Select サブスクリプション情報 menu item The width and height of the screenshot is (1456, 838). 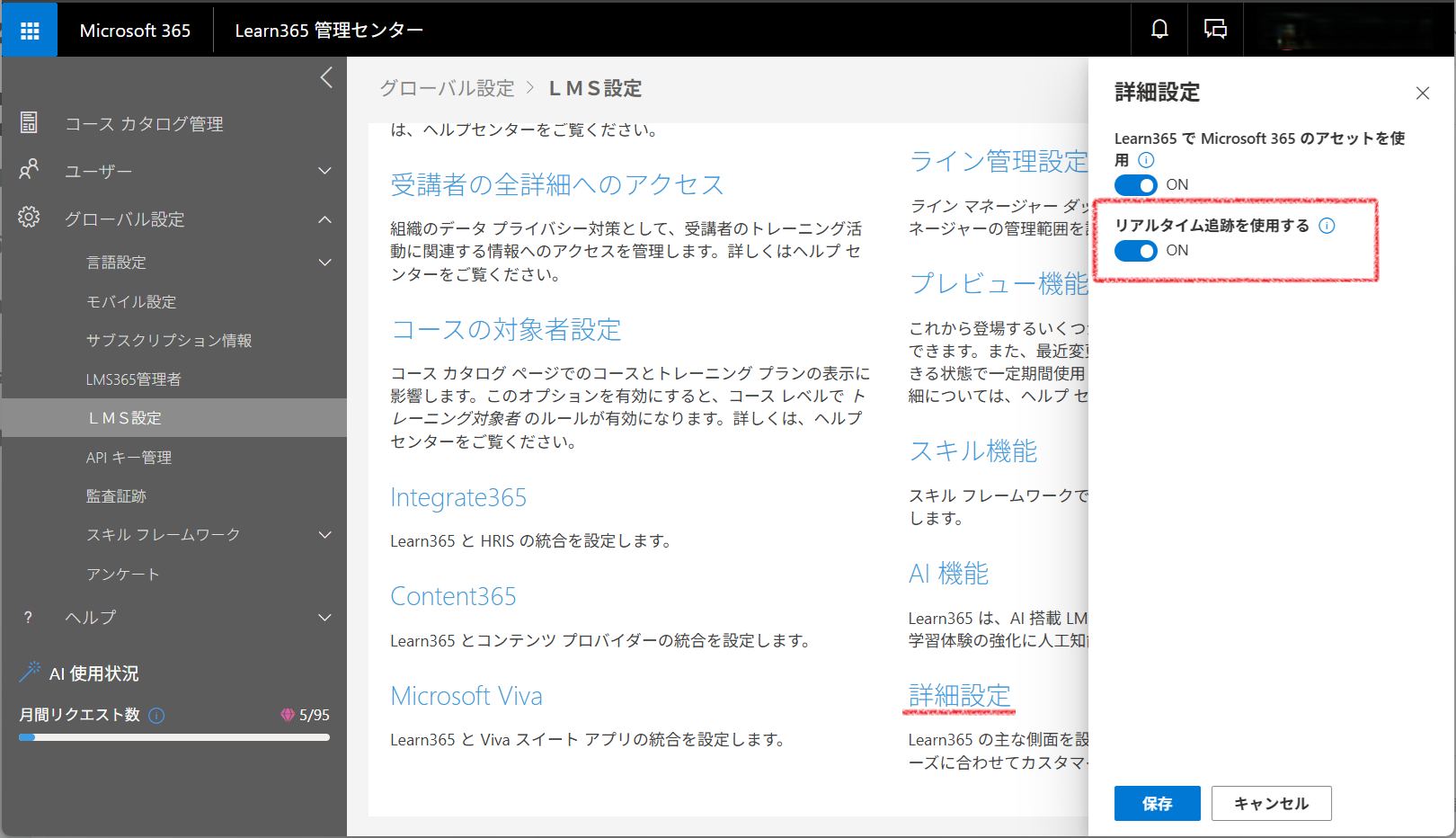(169, 341)
